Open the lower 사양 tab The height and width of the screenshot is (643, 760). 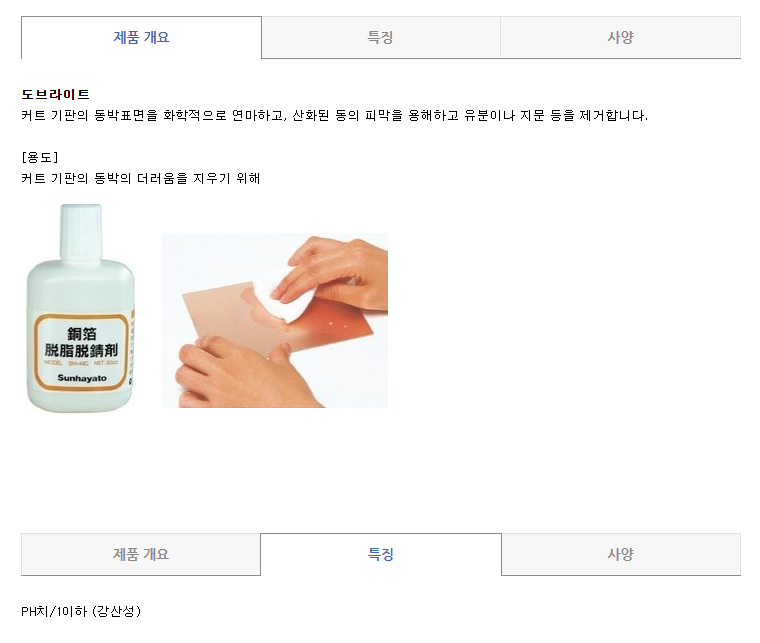click(621, 554)
